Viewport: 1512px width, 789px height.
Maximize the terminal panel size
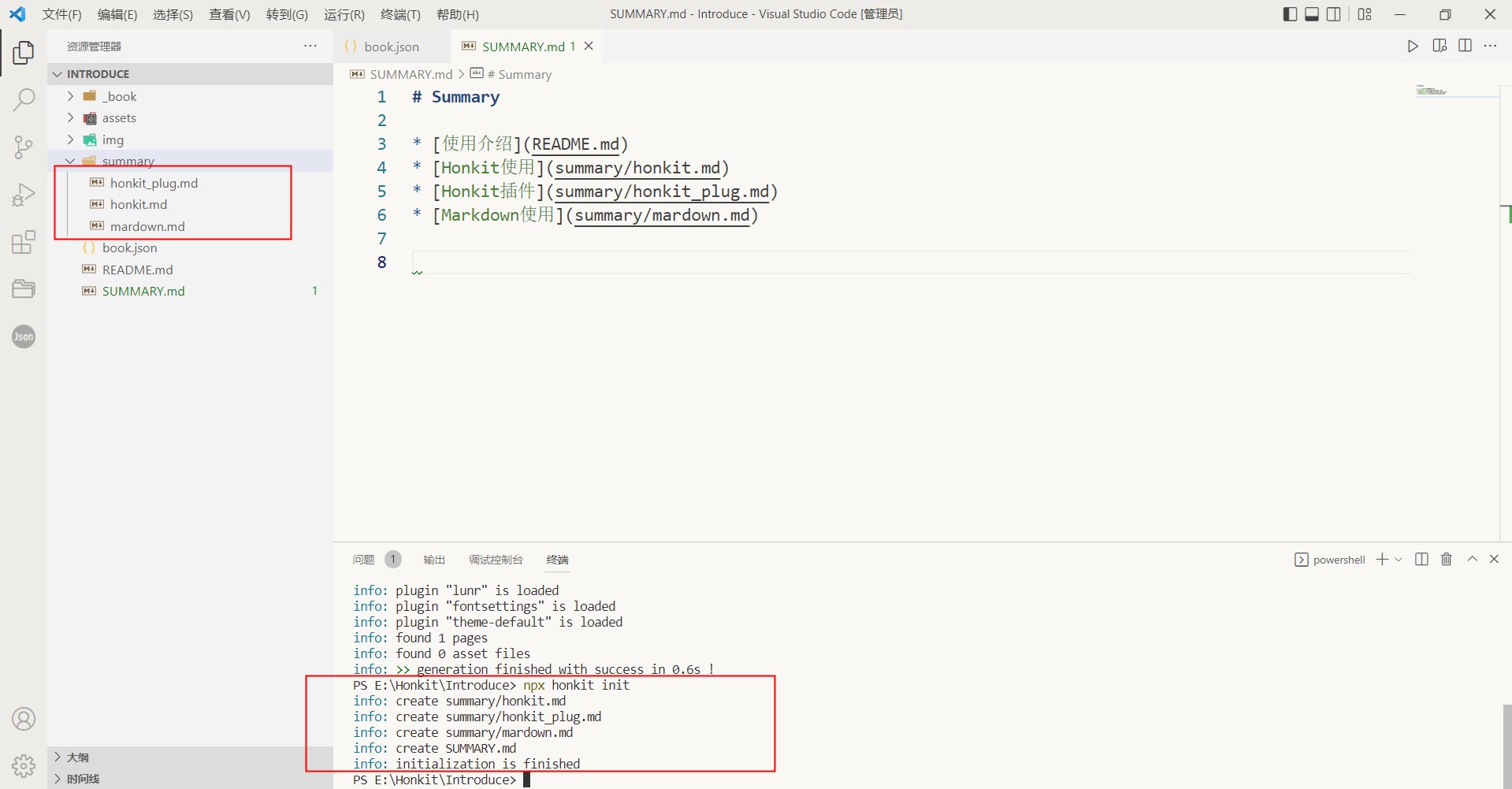(x=1472, y=559)
